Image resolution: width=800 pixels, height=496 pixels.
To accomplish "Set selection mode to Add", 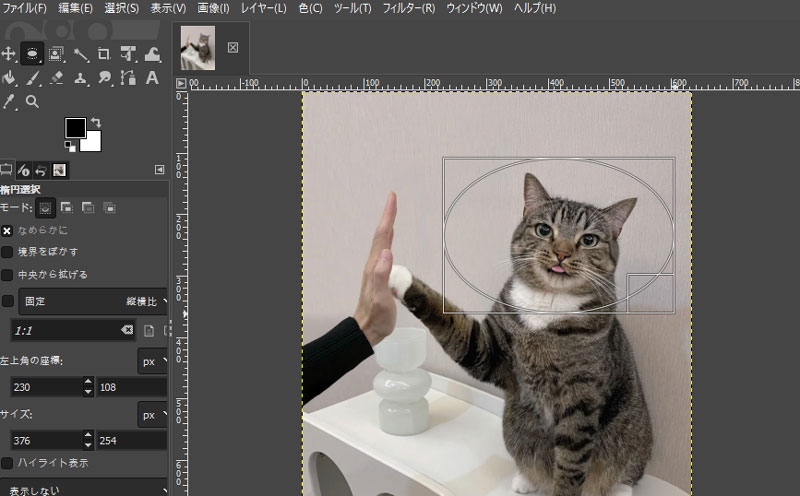I will 66,208.
